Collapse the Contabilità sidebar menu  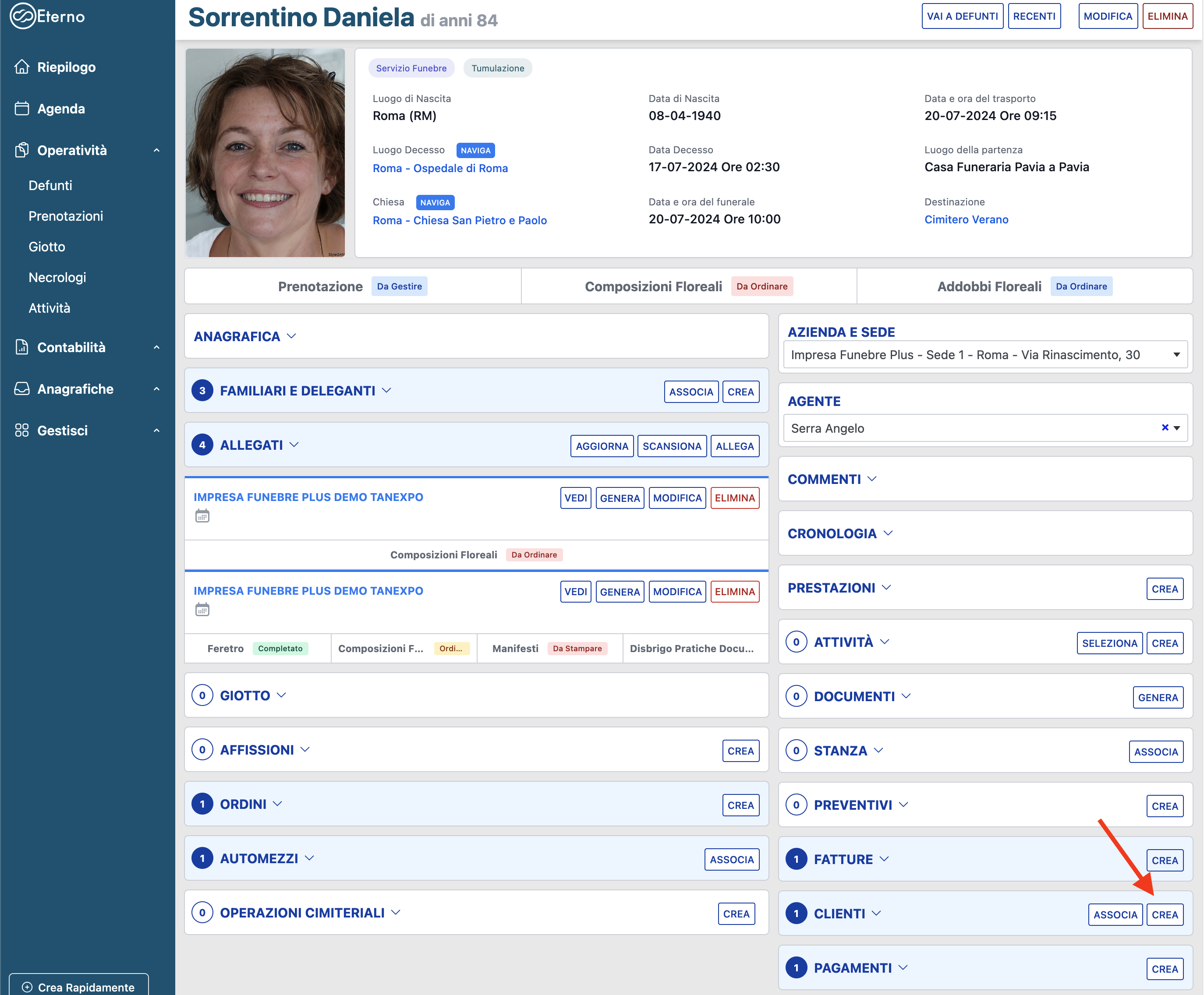click(x=156, y=347)
